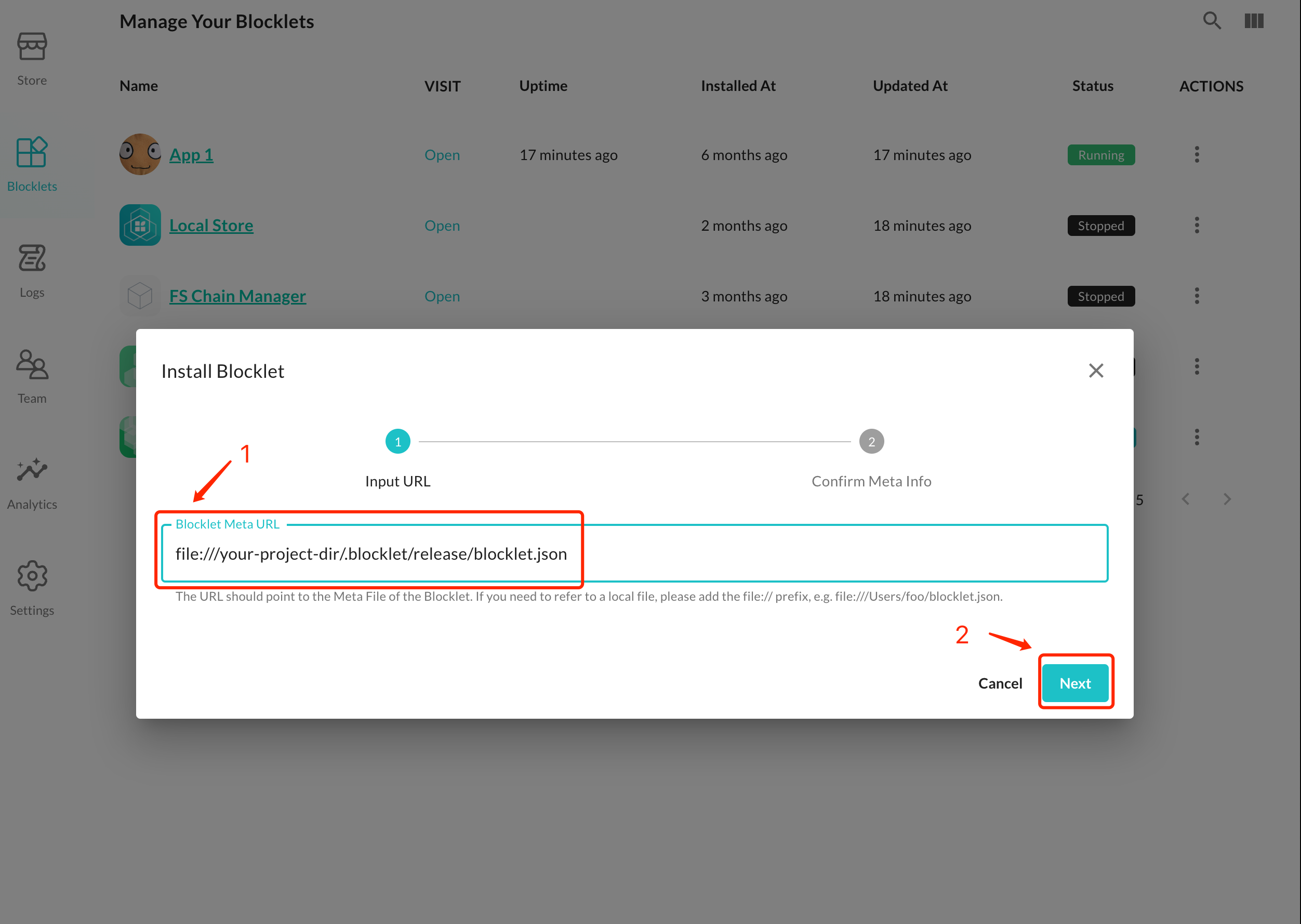Viewport: 1301px width, 924px height.
Task: Select step 1 Input URL
Action: point(397,442)
